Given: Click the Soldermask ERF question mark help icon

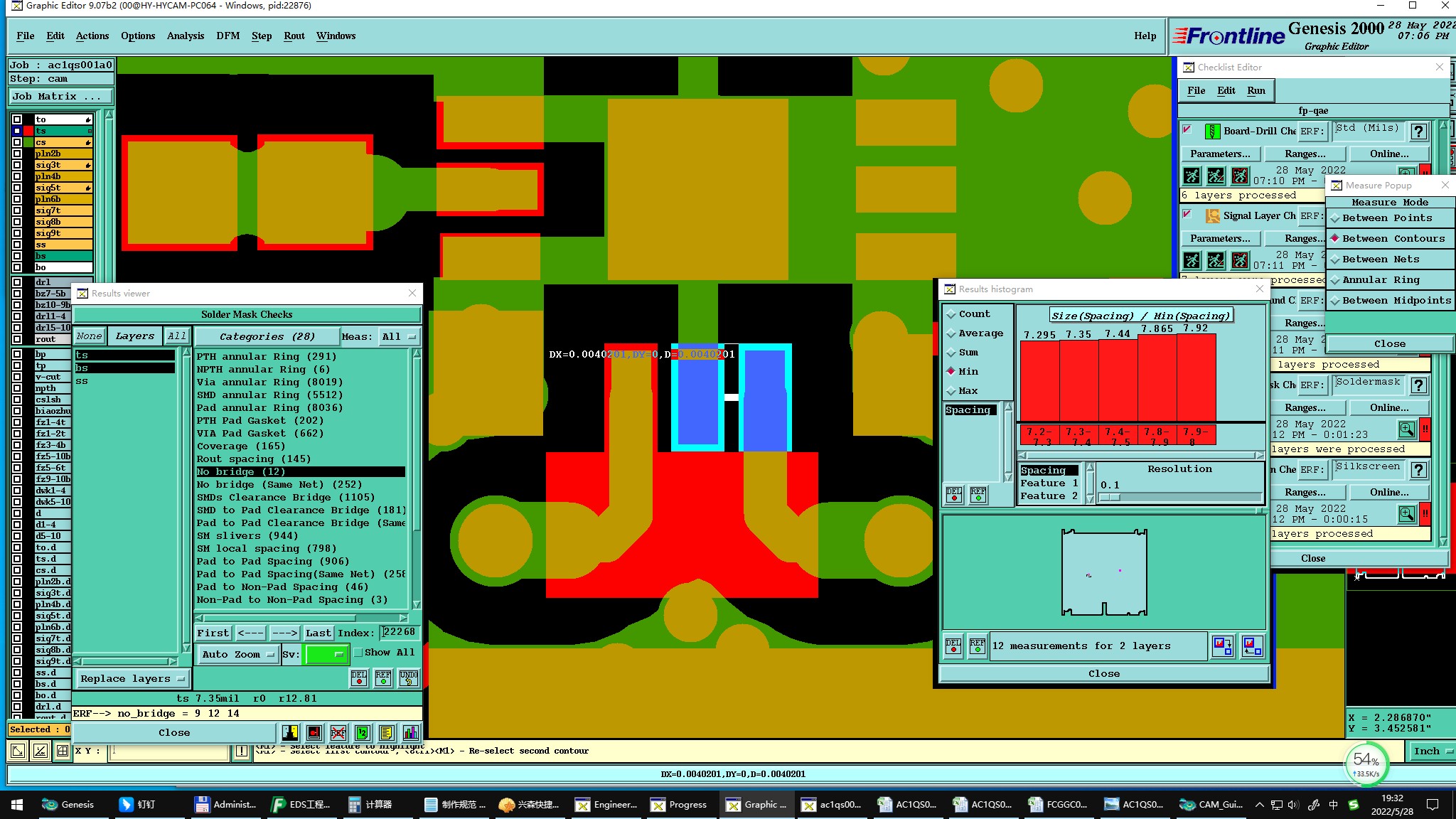Looking at the screenshot, I should (x=1418, y=385).
